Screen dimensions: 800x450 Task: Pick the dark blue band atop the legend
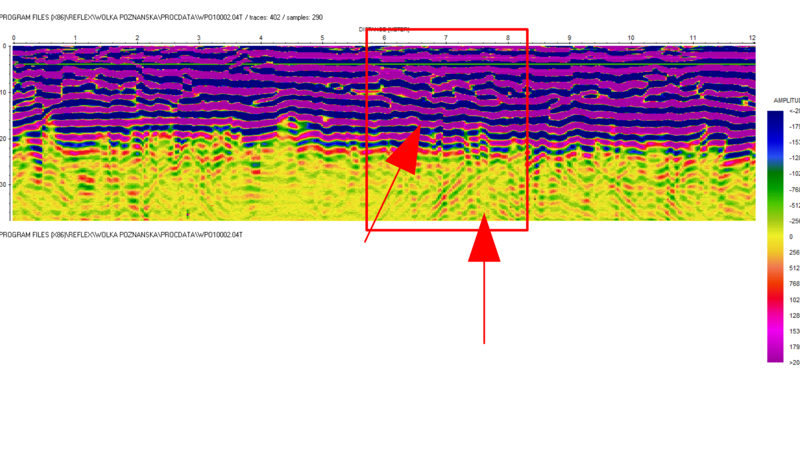(x=775, y=118)
